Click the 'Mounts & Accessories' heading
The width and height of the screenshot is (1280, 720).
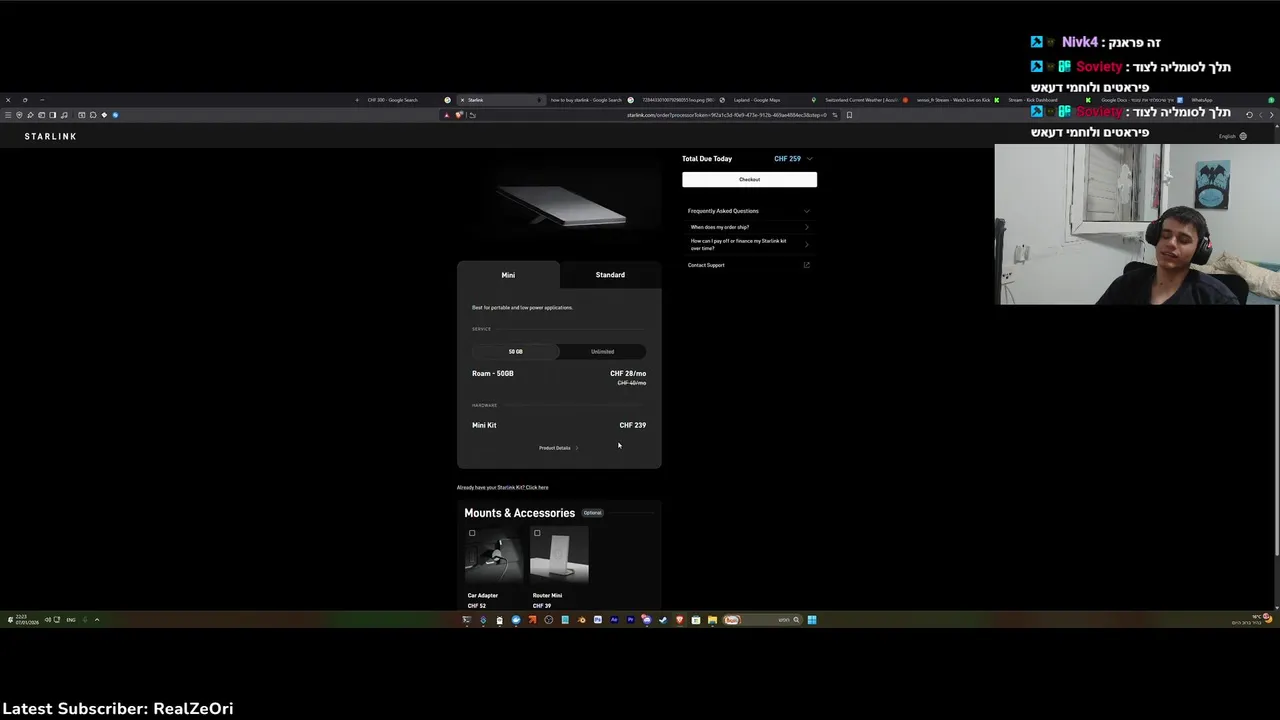coord(519,513)
